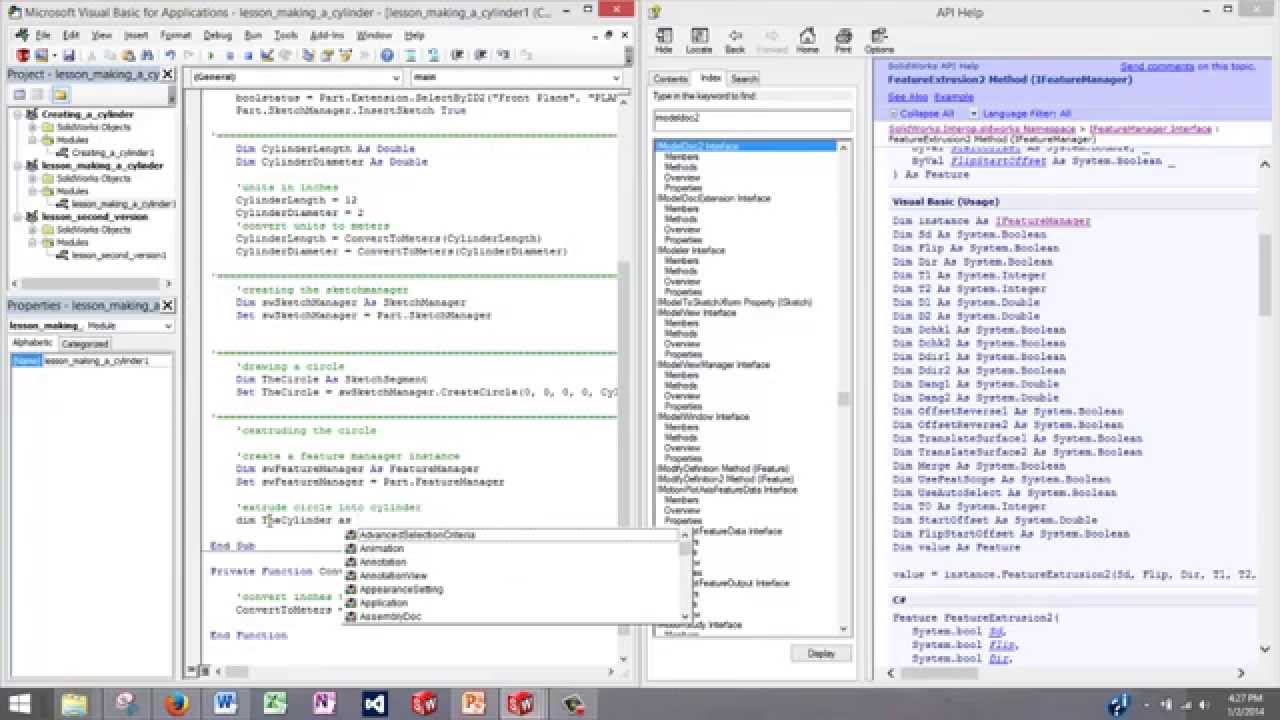This screenshot has width=1280, height=720.
Task: Switch to Categorized properties tab
Action: click(85, 343)
